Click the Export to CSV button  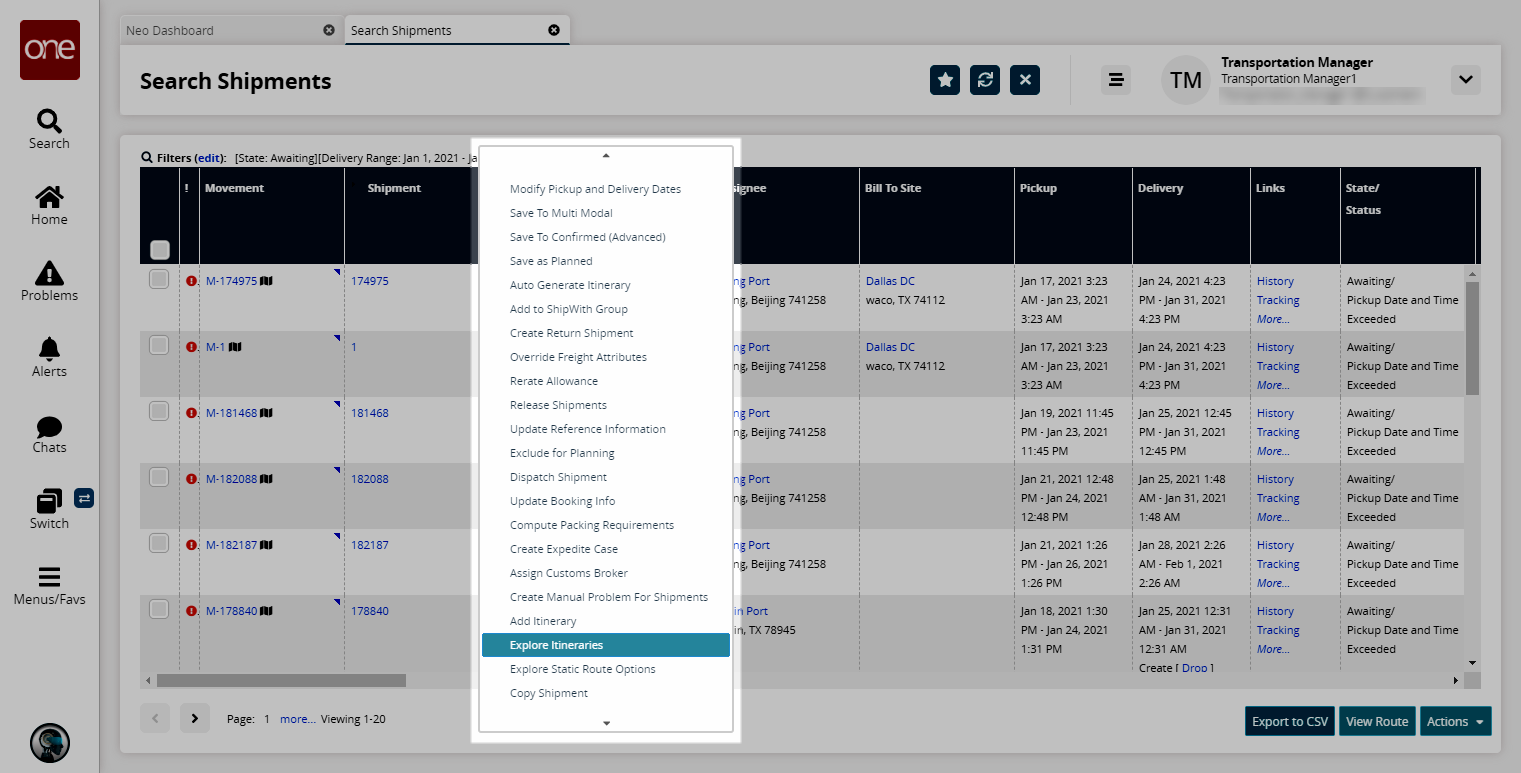[x=1289, y=721]
